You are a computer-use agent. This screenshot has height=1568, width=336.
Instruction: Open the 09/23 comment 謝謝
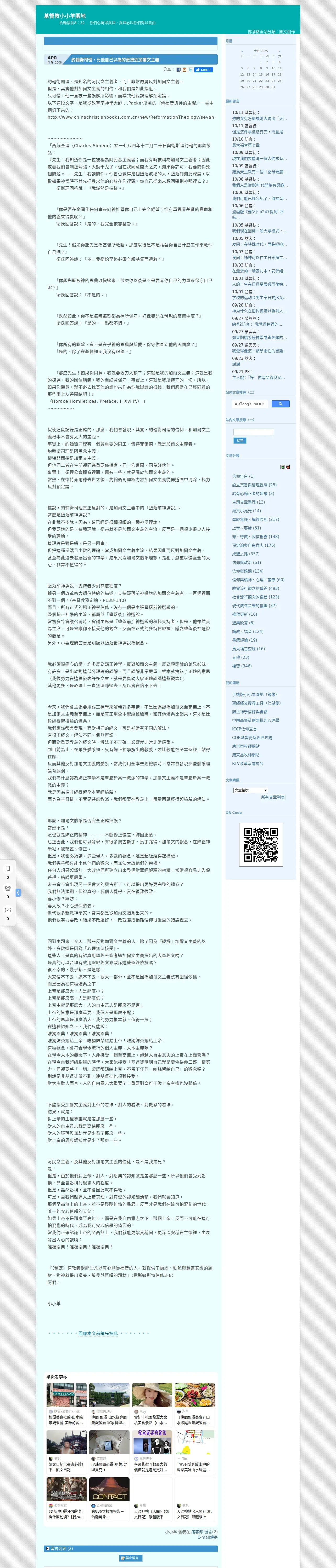coord(236,365)
